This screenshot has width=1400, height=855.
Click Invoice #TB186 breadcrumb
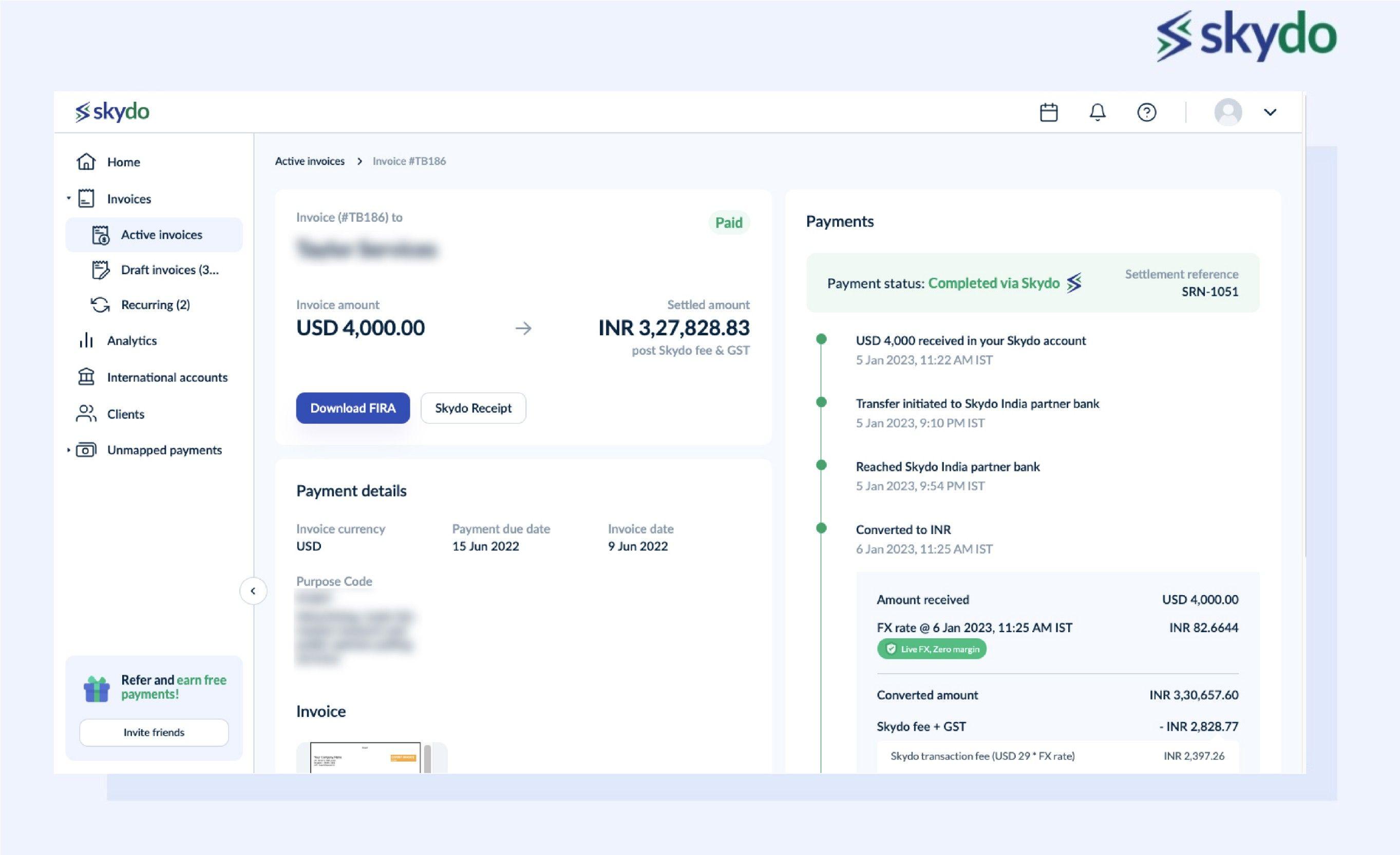(x=409, y=161)
